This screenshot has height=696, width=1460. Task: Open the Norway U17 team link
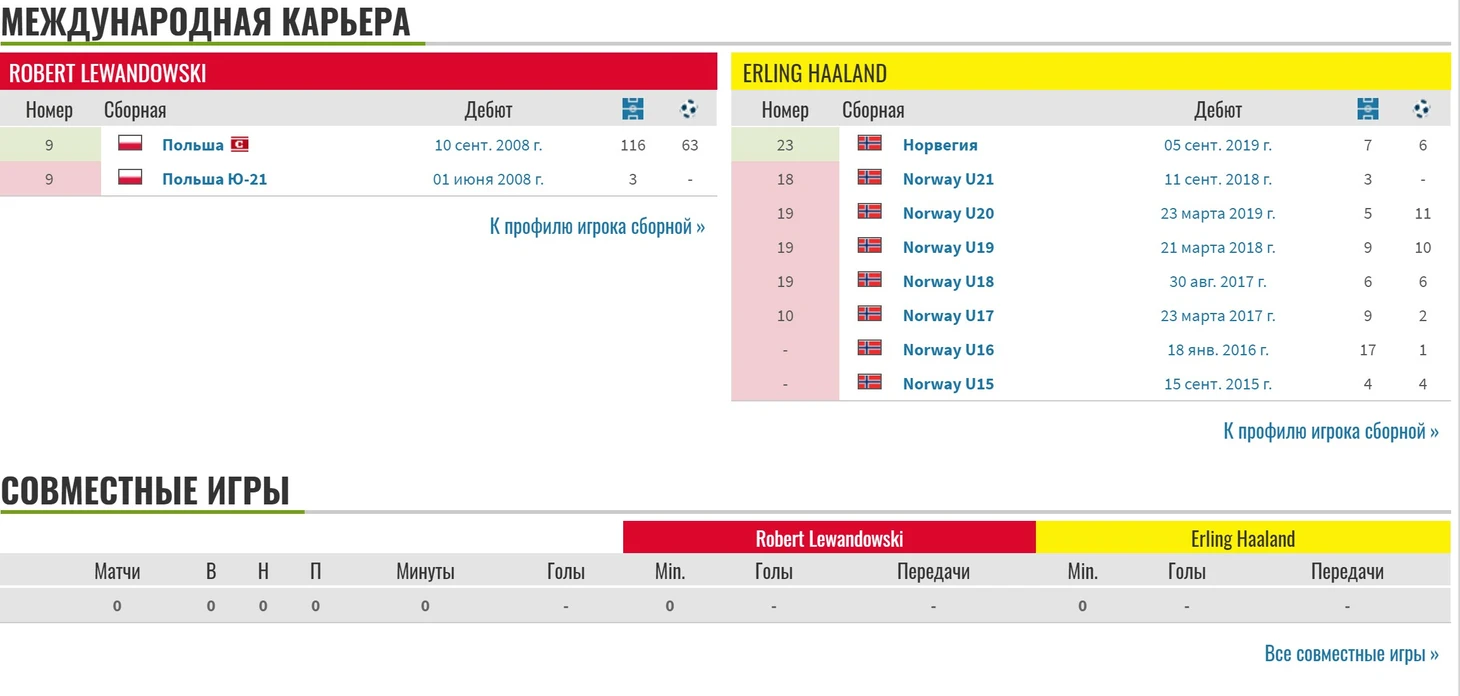tap(948, 315)
